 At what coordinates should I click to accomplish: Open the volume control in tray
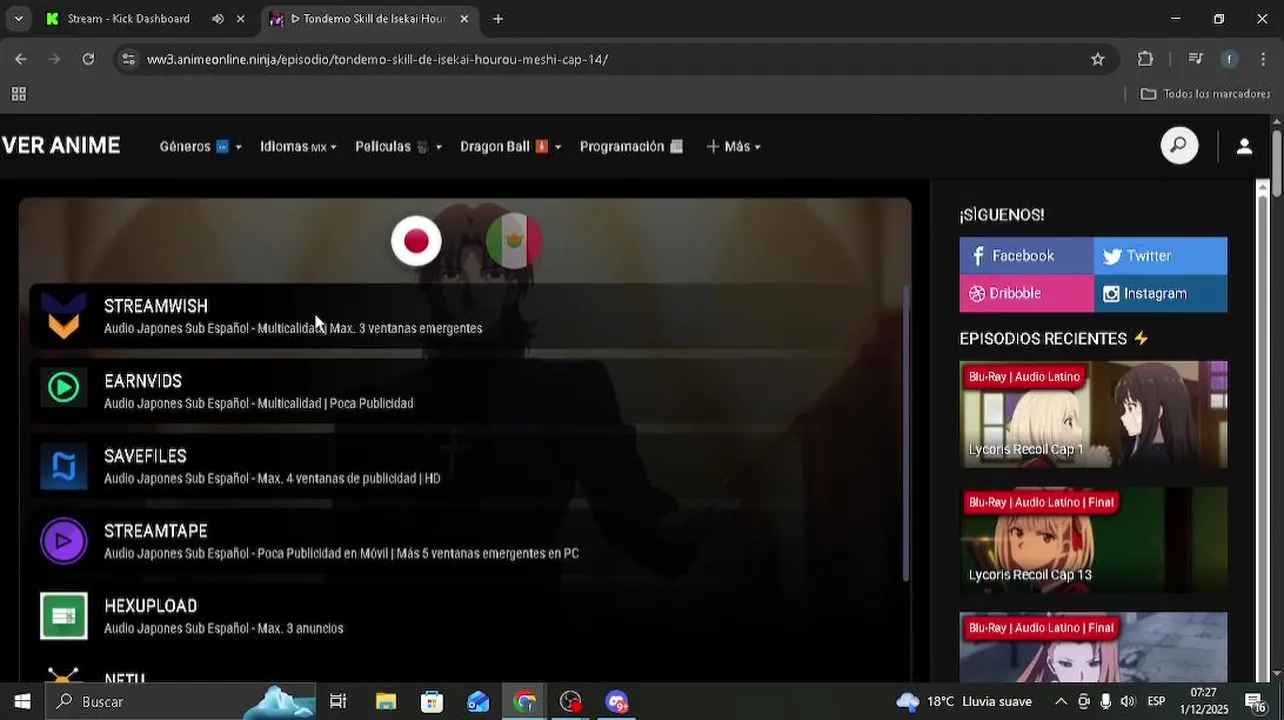tap(1128, 702)
